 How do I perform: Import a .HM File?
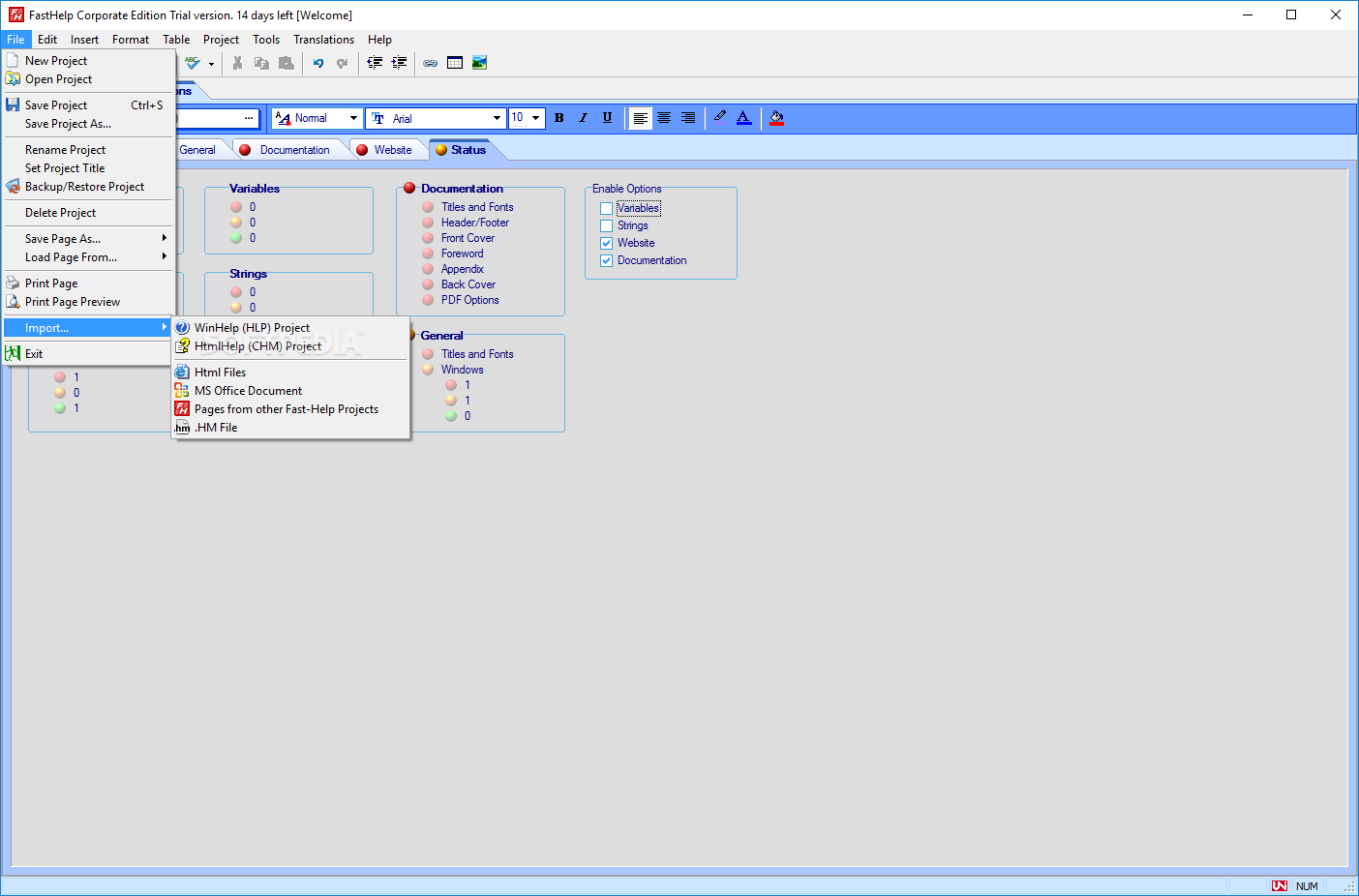[290, 428]
